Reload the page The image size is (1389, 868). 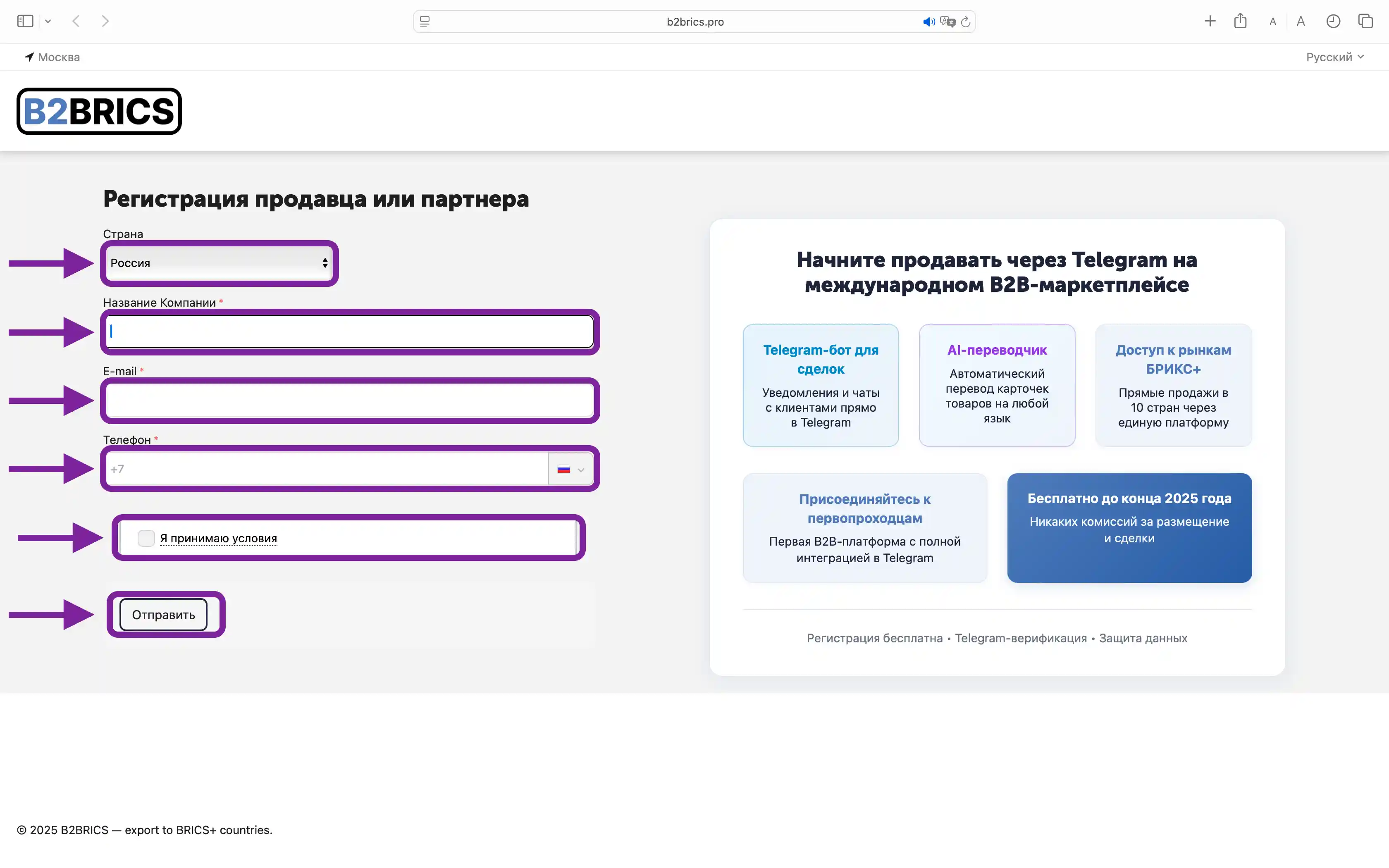click(x=965, y=22)
